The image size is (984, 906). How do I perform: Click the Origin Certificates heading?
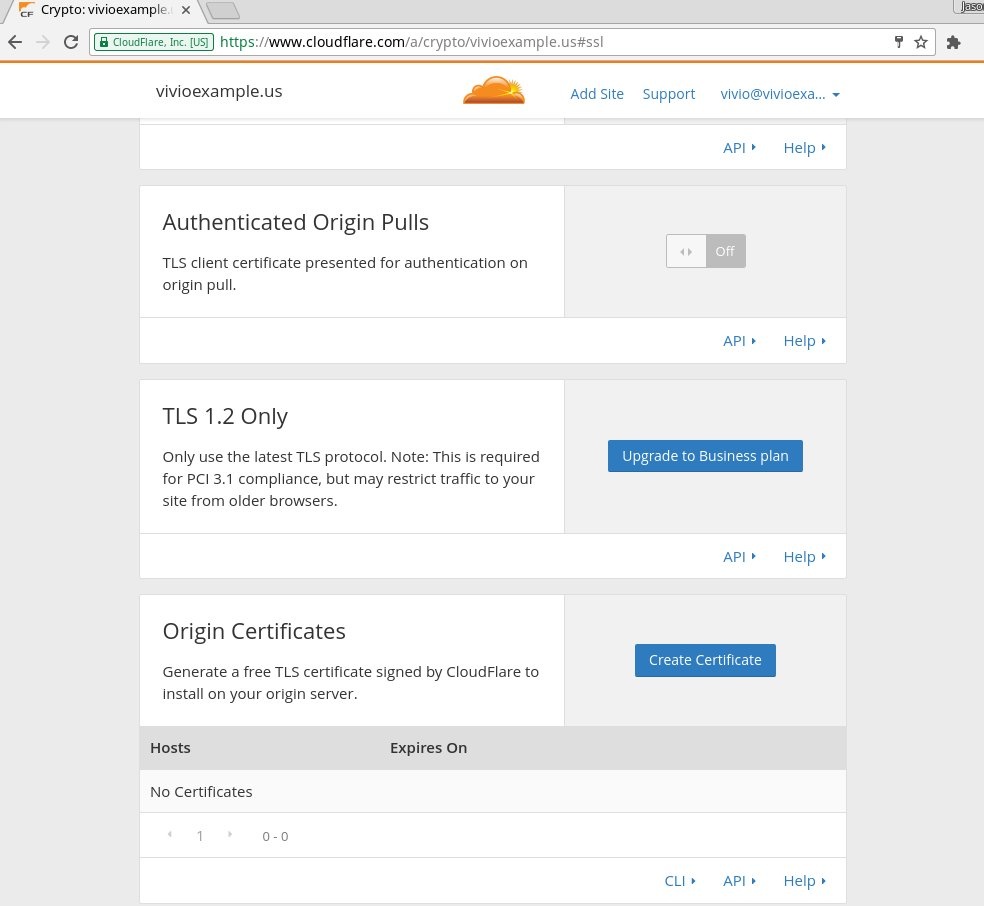[254, 631]
